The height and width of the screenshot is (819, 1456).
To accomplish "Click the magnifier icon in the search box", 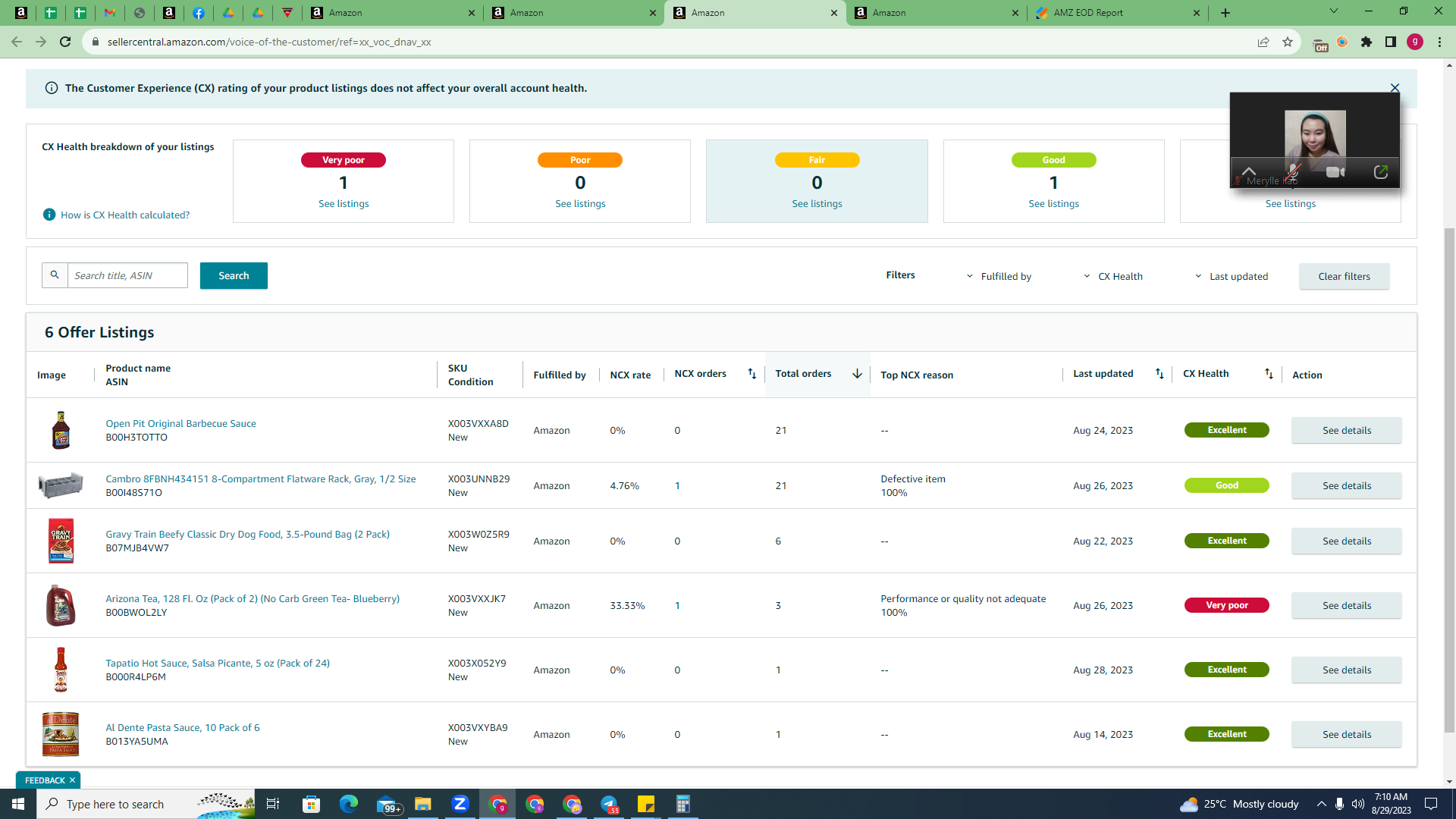I will (x=55, y=275).
